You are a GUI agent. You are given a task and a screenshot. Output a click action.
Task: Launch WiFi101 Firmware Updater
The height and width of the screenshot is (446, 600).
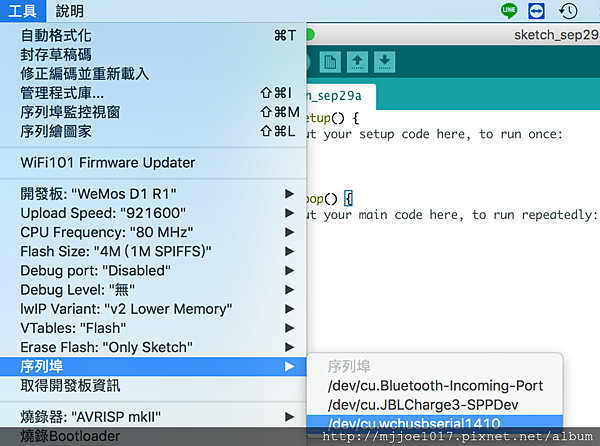(x=153, y=163)
